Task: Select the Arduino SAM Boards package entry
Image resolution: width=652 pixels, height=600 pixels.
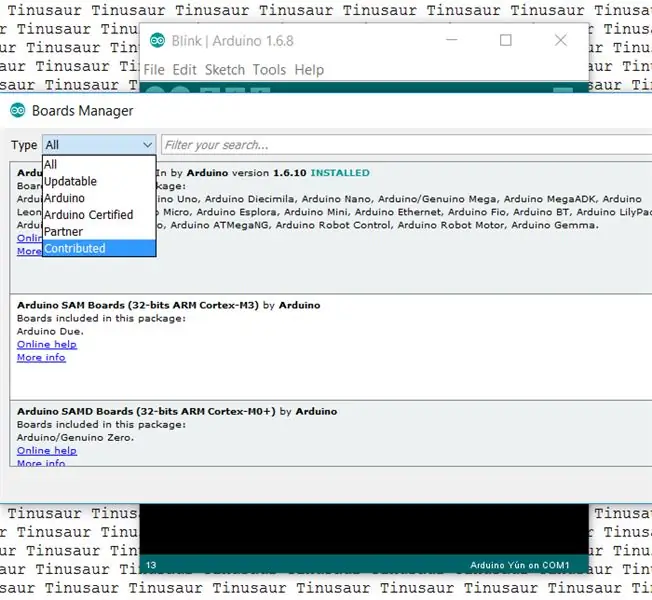Action: coord(331,347)
